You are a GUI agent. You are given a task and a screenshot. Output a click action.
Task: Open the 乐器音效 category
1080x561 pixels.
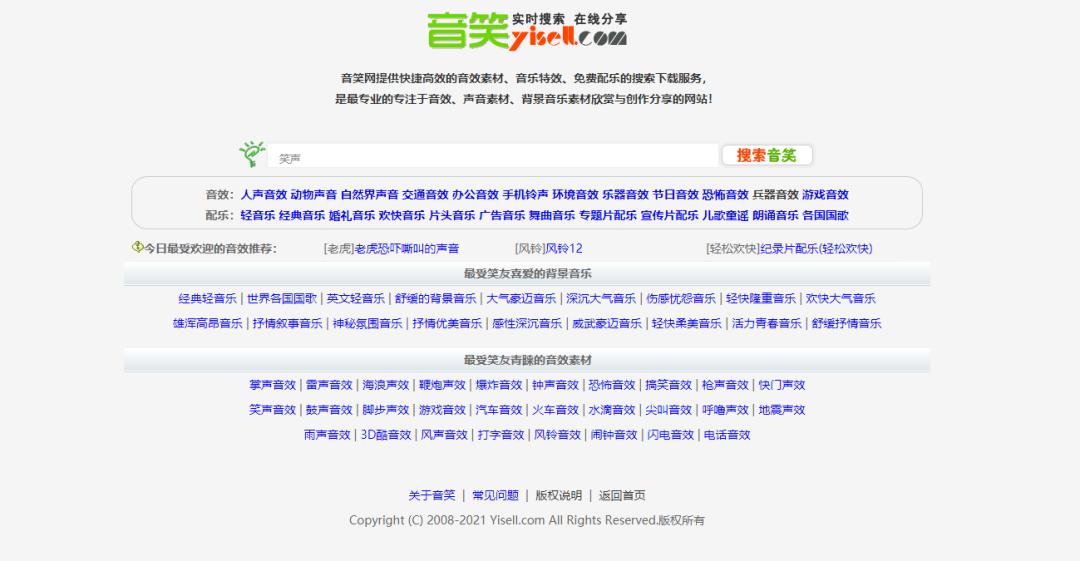pyautogui.click(x=625, y=194)
